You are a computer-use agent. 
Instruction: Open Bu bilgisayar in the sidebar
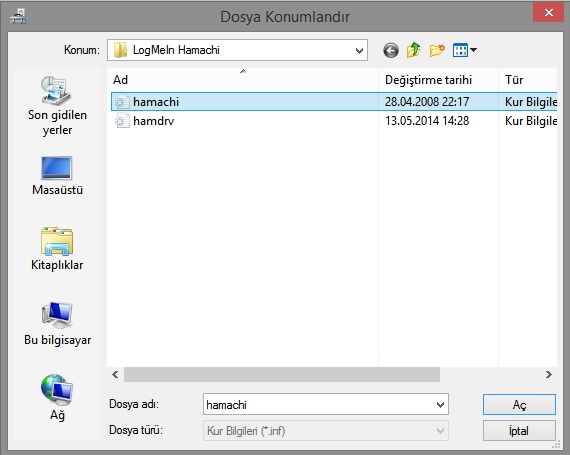coord(57,323)
